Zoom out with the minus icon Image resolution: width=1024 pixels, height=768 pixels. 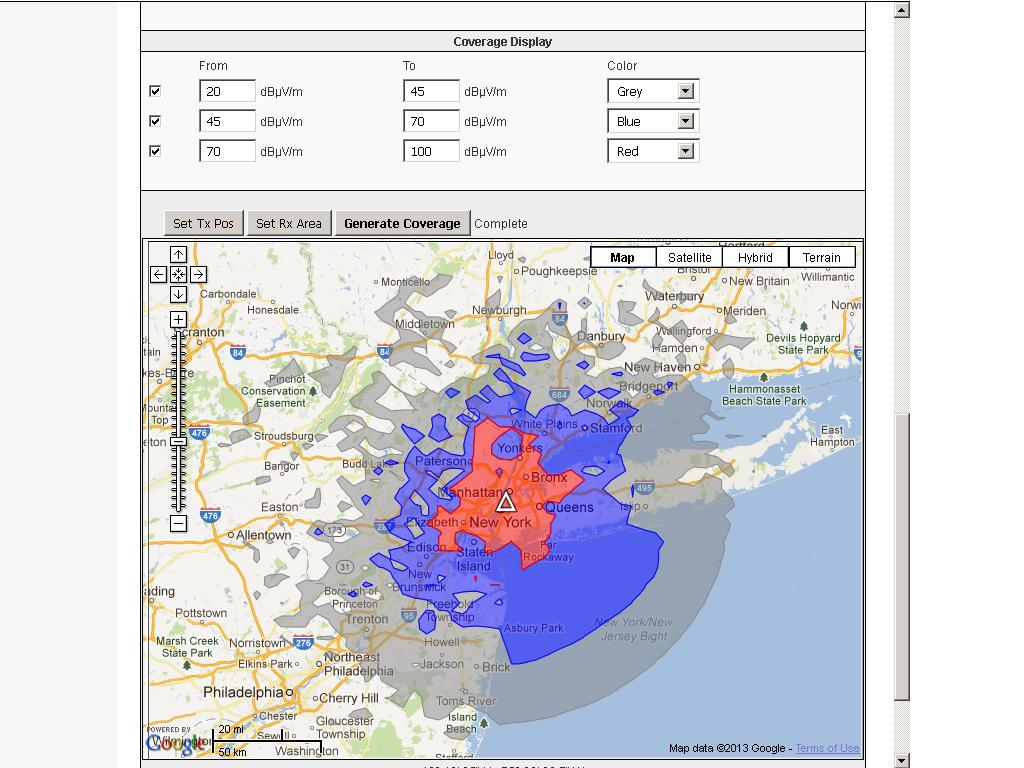(178, 523)
